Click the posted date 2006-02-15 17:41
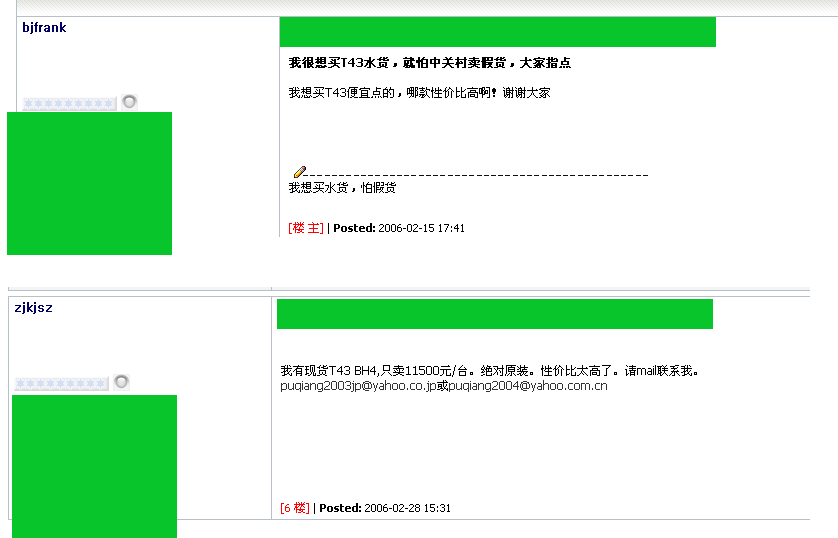Screen dimensions: 838x538 coord(421,228)
